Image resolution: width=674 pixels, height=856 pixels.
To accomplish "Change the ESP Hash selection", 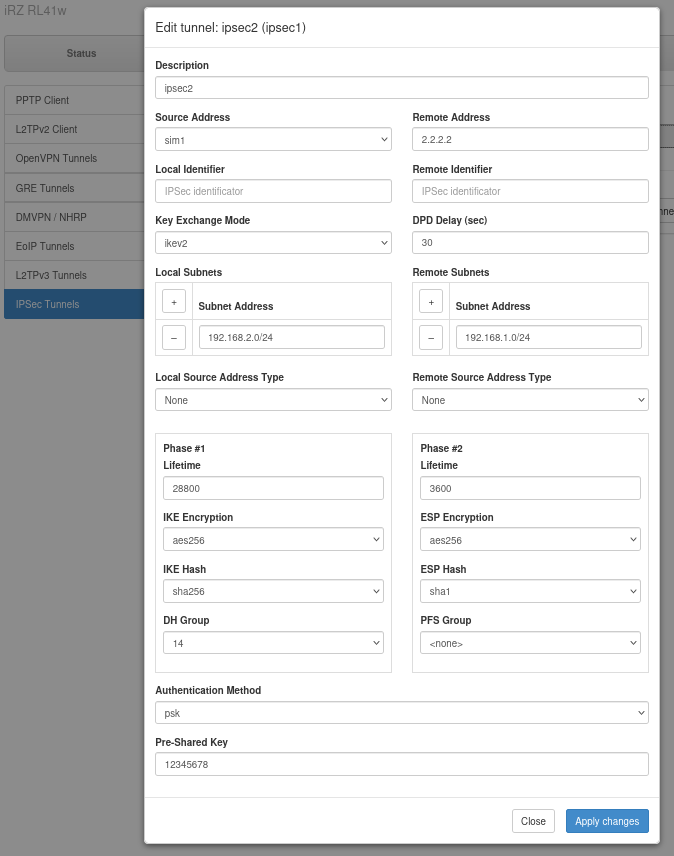I will pyautogui.click(x=530, y=592).
